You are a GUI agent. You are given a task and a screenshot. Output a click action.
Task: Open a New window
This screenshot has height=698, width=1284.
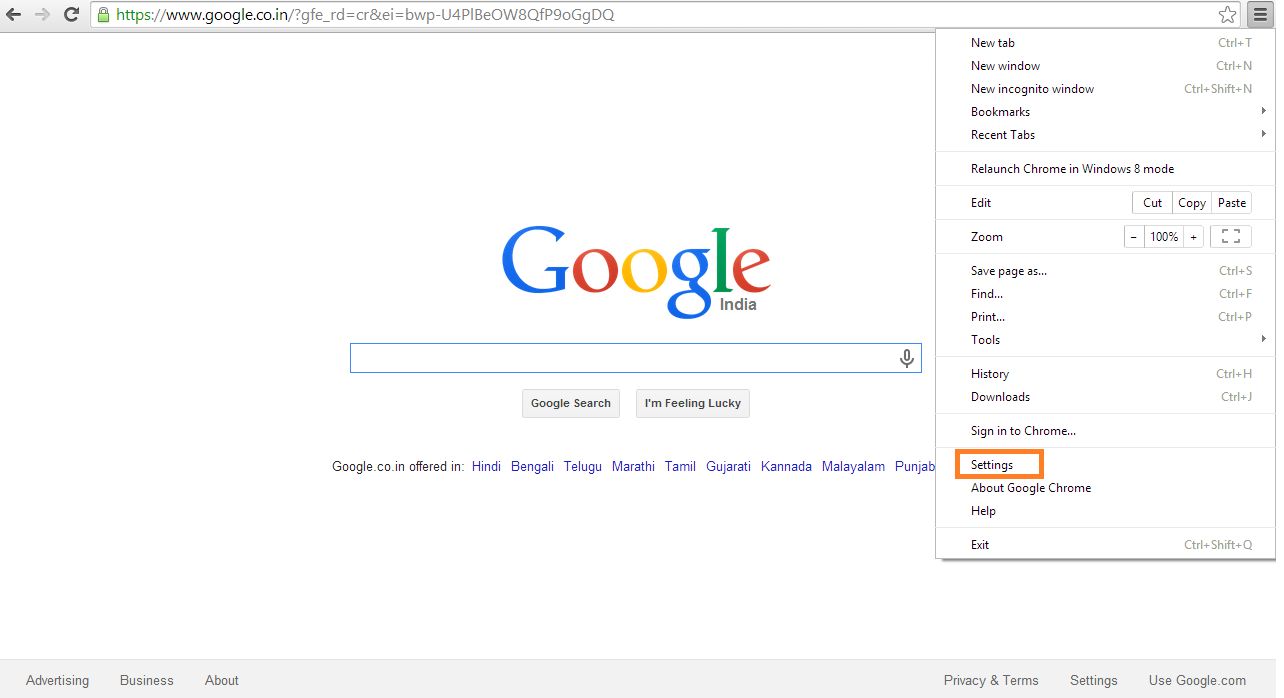(x=1105, y=66)
